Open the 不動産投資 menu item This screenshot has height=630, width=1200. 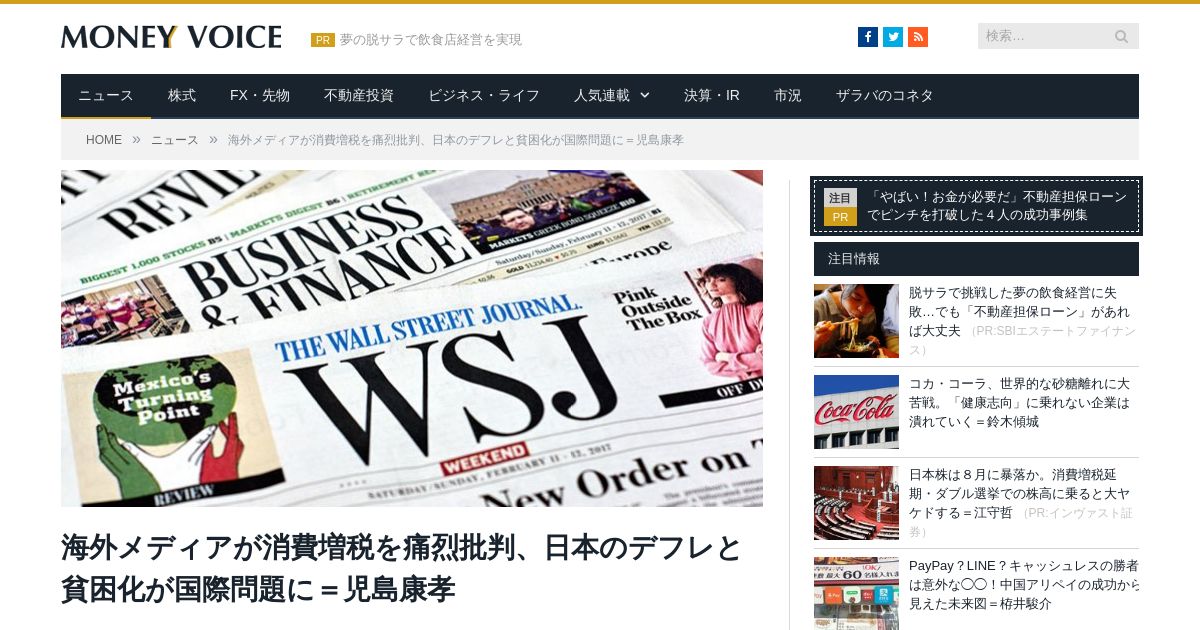359,96
